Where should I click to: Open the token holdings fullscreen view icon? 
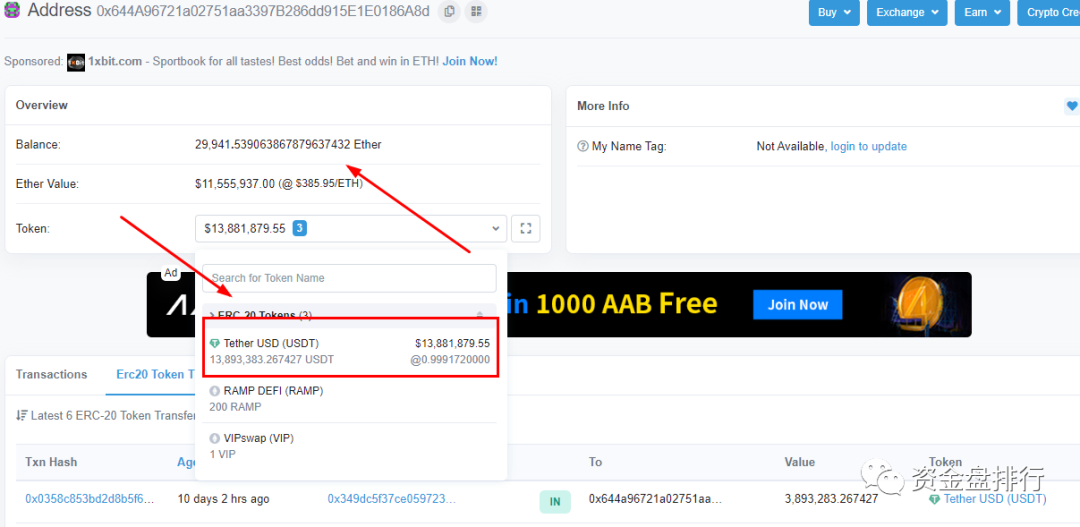(x=526, y=228)
